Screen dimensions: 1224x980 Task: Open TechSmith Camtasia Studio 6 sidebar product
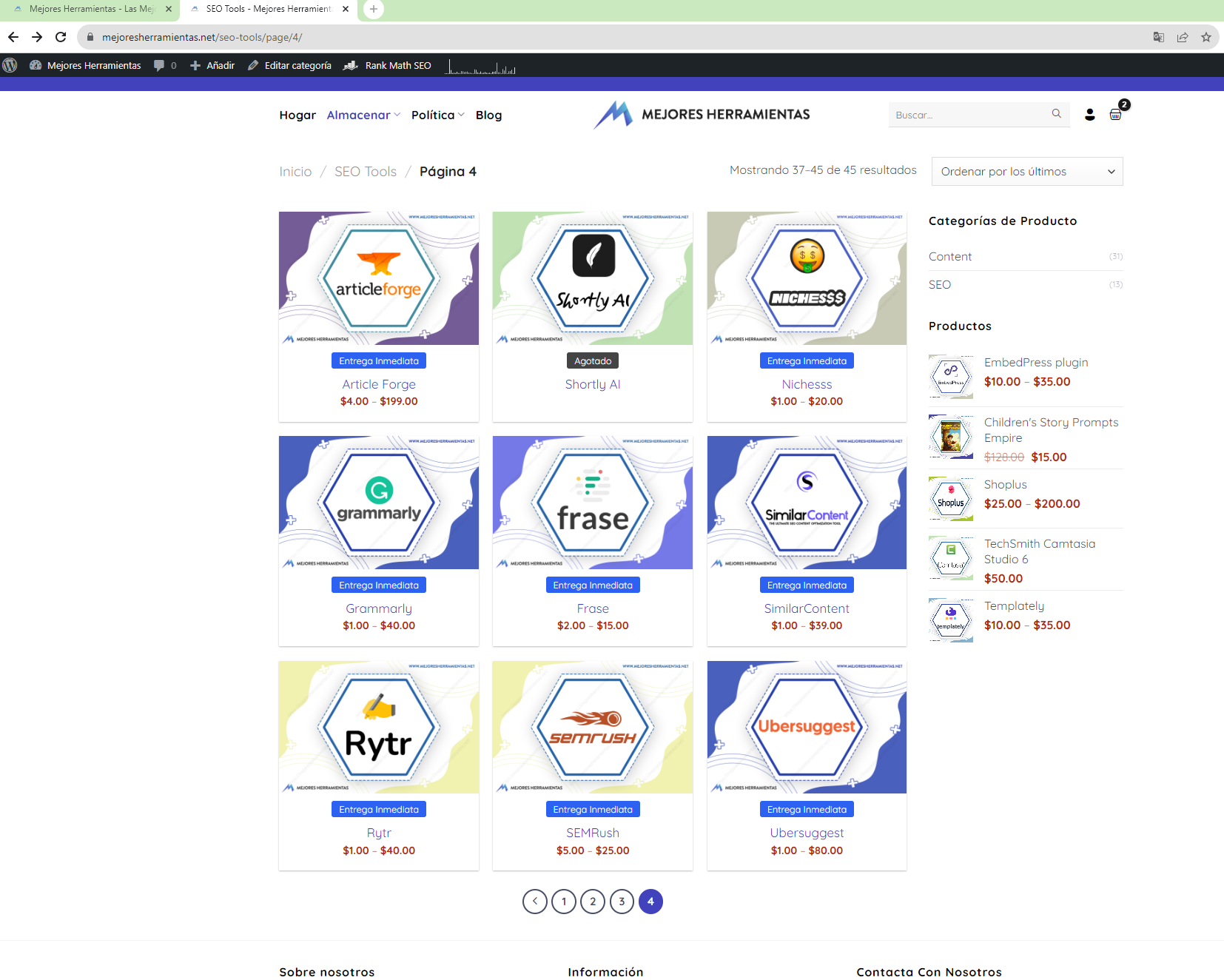[1040, 551]
